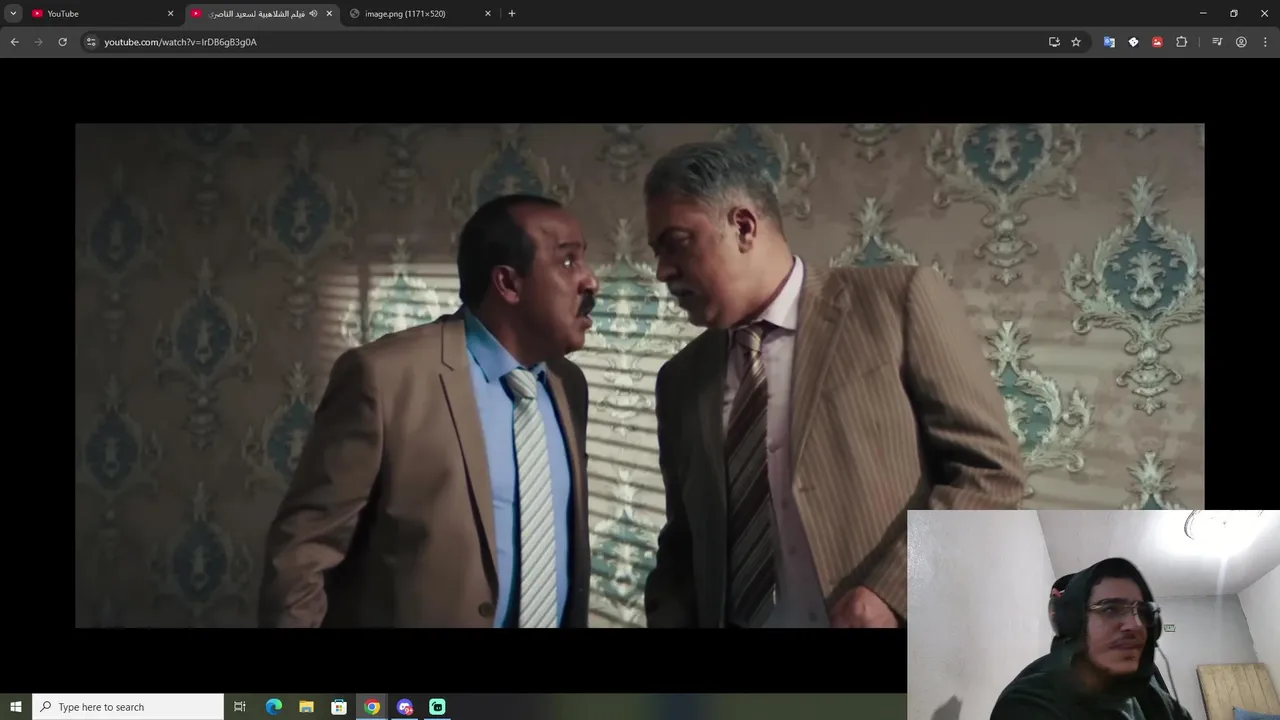Close the YouTube tab

170,13
